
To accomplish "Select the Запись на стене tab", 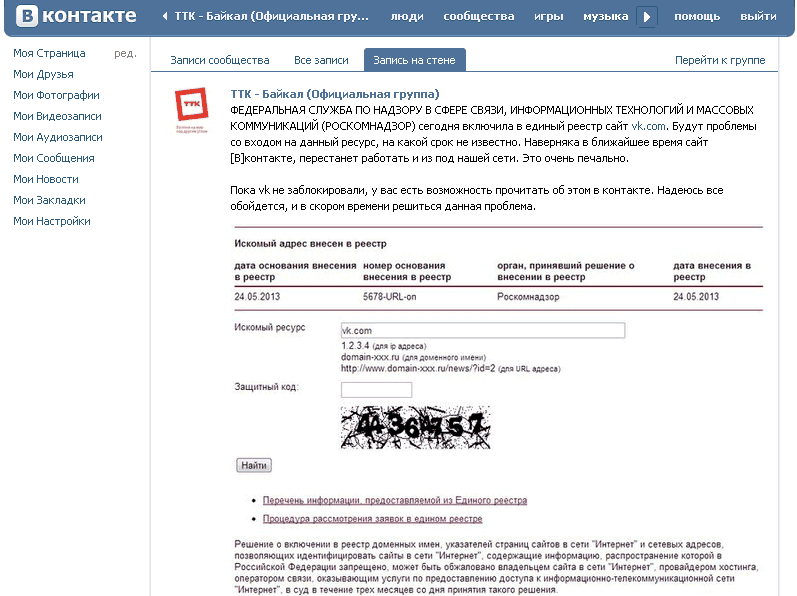I will (x=415, y=60).
